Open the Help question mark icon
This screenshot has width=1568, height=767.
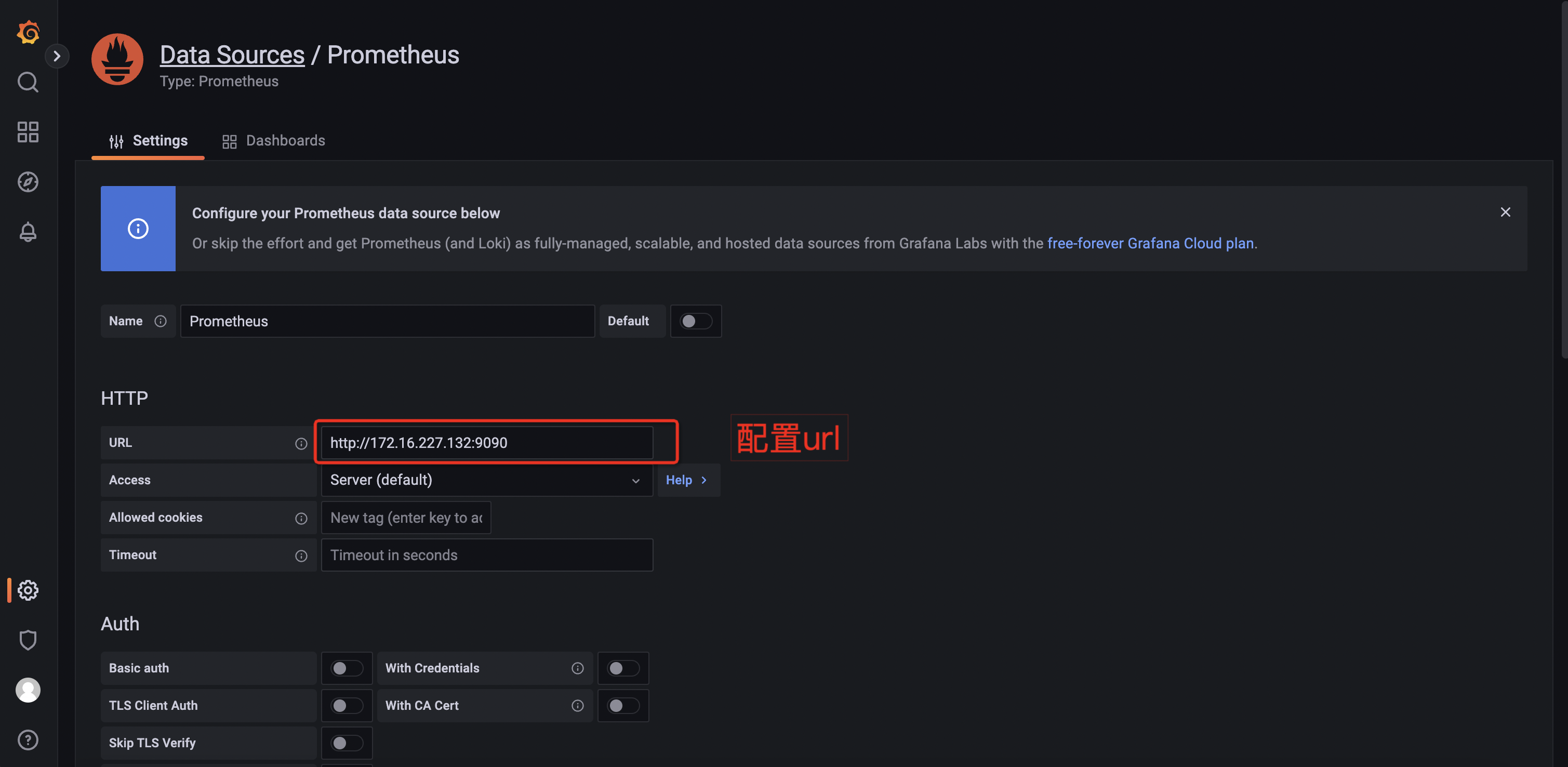(28, 739)
